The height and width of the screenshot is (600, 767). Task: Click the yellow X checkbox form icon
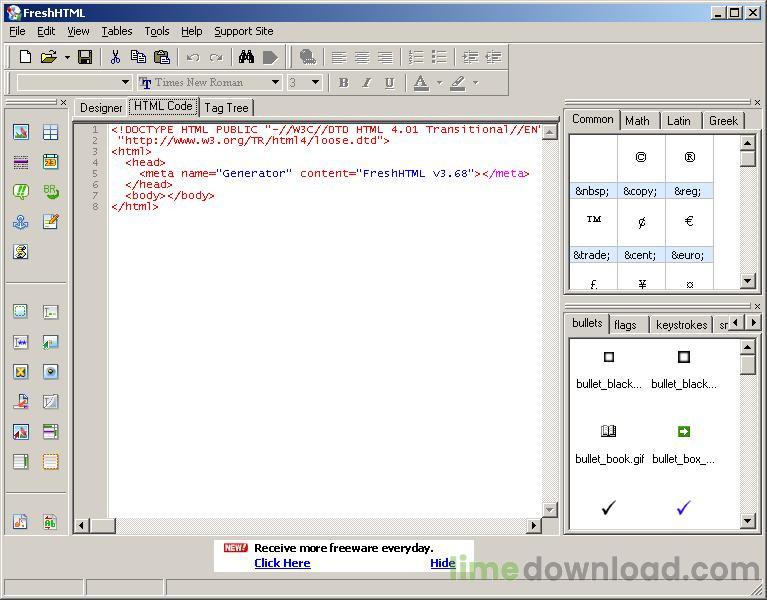click(x=21, y=372)
